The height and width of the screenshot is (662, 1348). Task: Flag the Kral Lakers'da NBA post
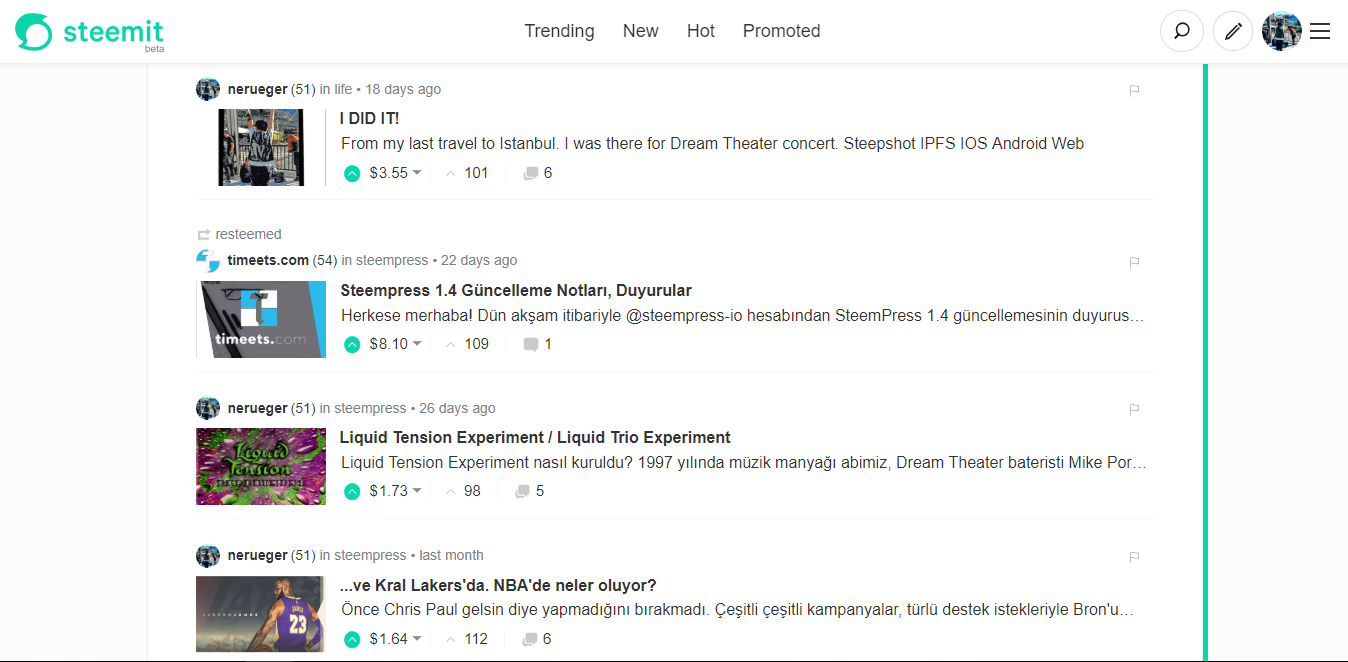pyautogui.click(x=1134, y=556)
